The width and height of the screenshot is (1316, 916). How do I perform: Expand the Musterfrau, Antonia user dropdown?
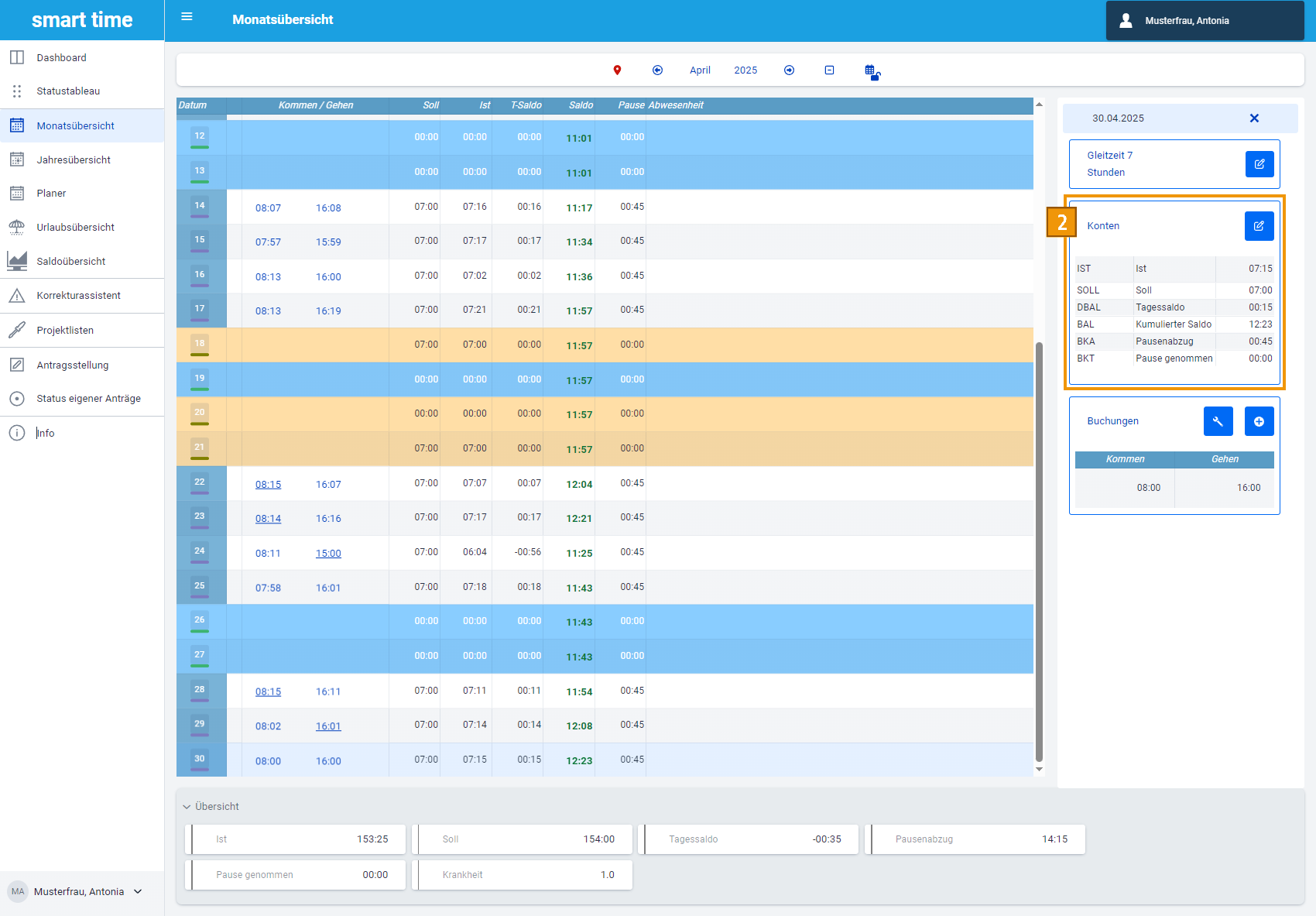point(138,891)
